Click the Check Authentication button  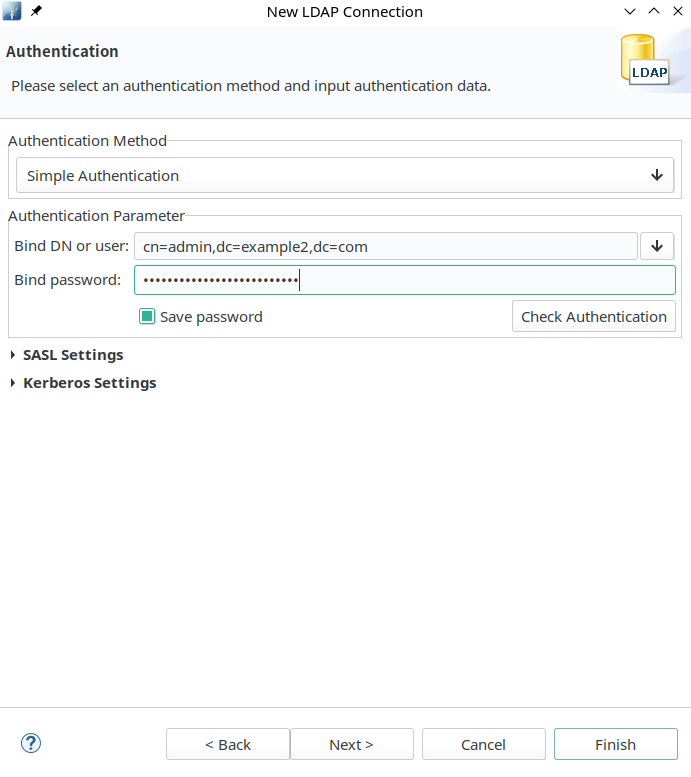tap(594, 317)
